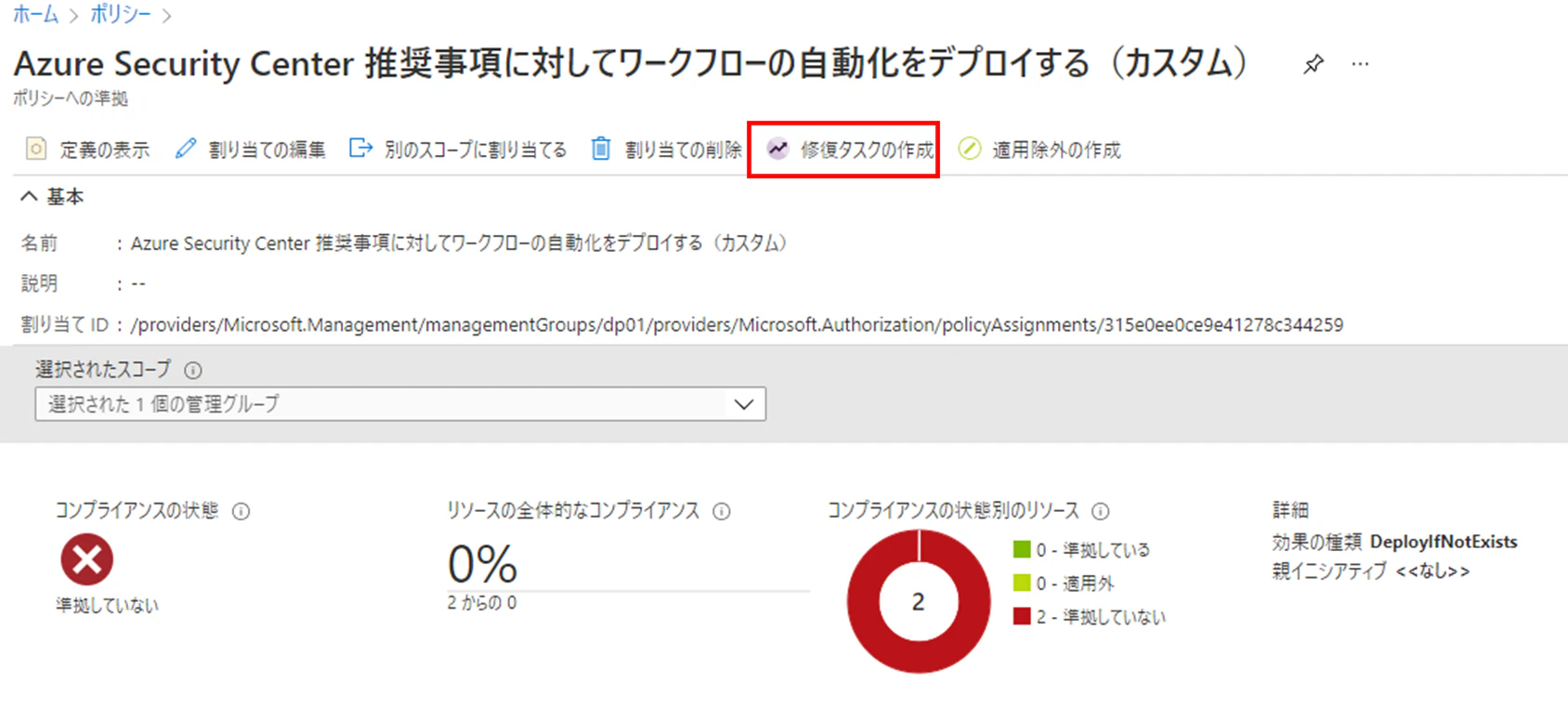This screenshot has width=1568, height=709.
Task: Click the 0 - 準拠している legend label
Action: (x=1093, y=550)
